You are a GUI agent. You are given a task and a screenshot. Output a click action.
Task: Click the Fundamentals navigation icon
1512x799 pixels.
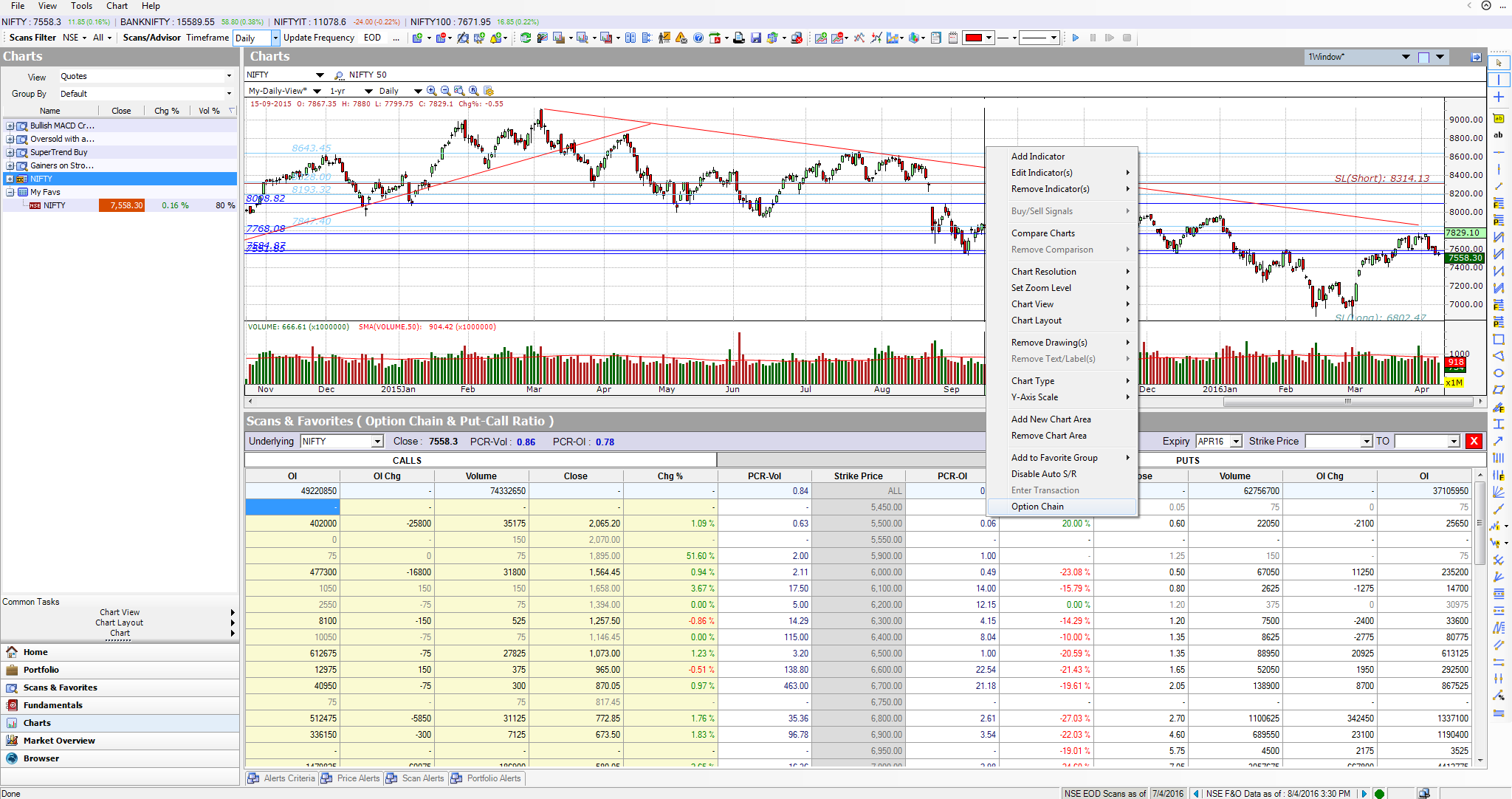point(12,705)
